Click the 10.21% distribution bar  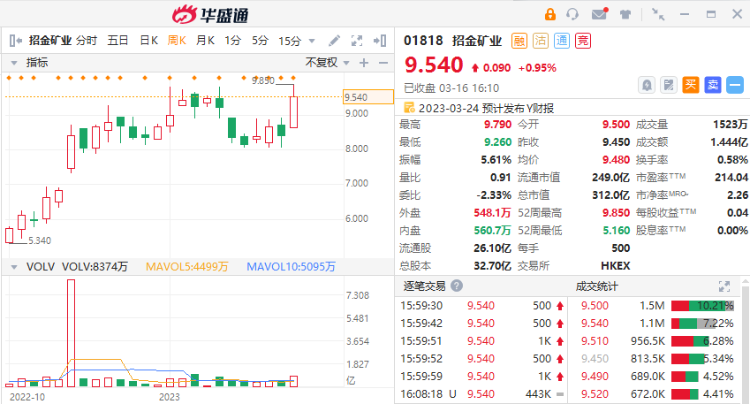click(x=702, y=306)
